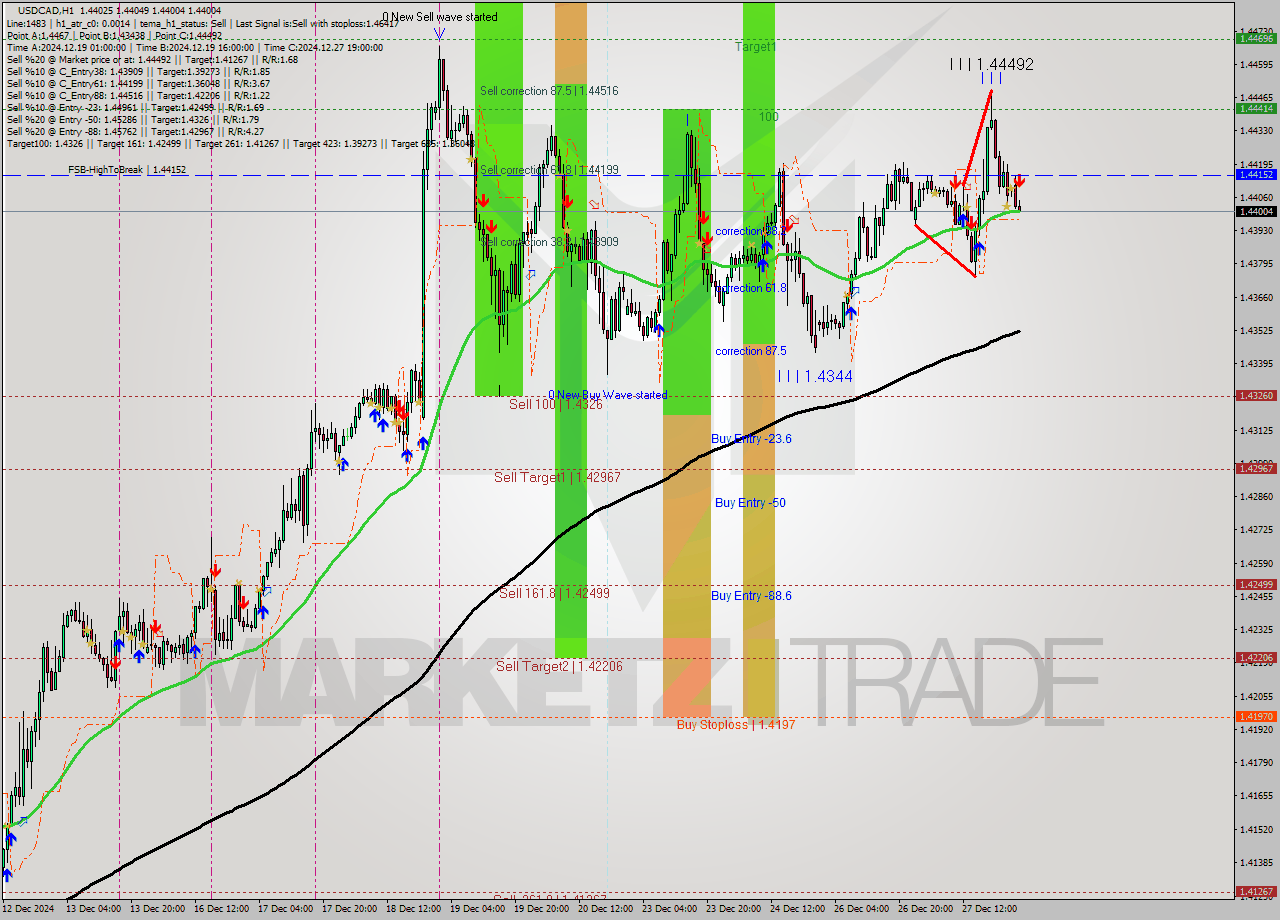1280x920 pixels.
Task: Click the 27 Dec 12:00 time label
Action: 990,908
